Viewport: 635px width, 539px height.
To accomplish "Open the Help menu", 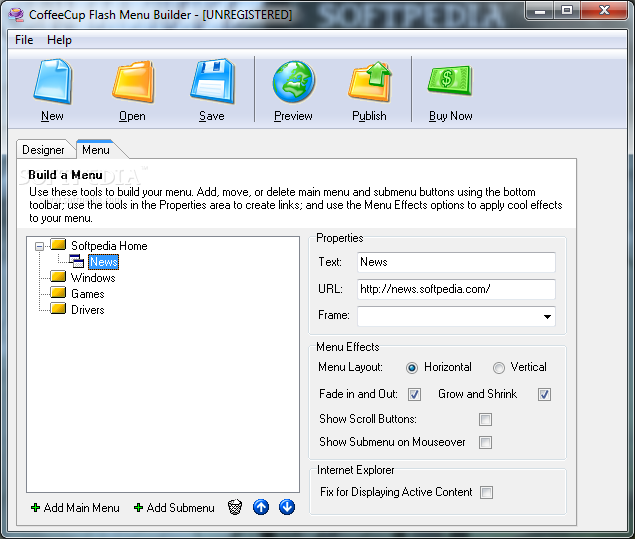I will point(59,40).
